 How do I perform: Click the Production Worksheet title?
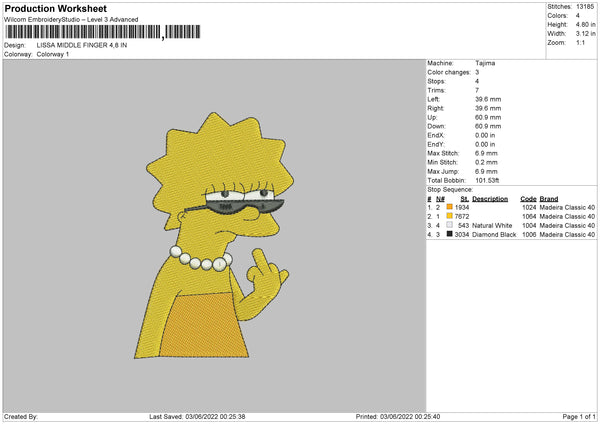click(56, 8)
